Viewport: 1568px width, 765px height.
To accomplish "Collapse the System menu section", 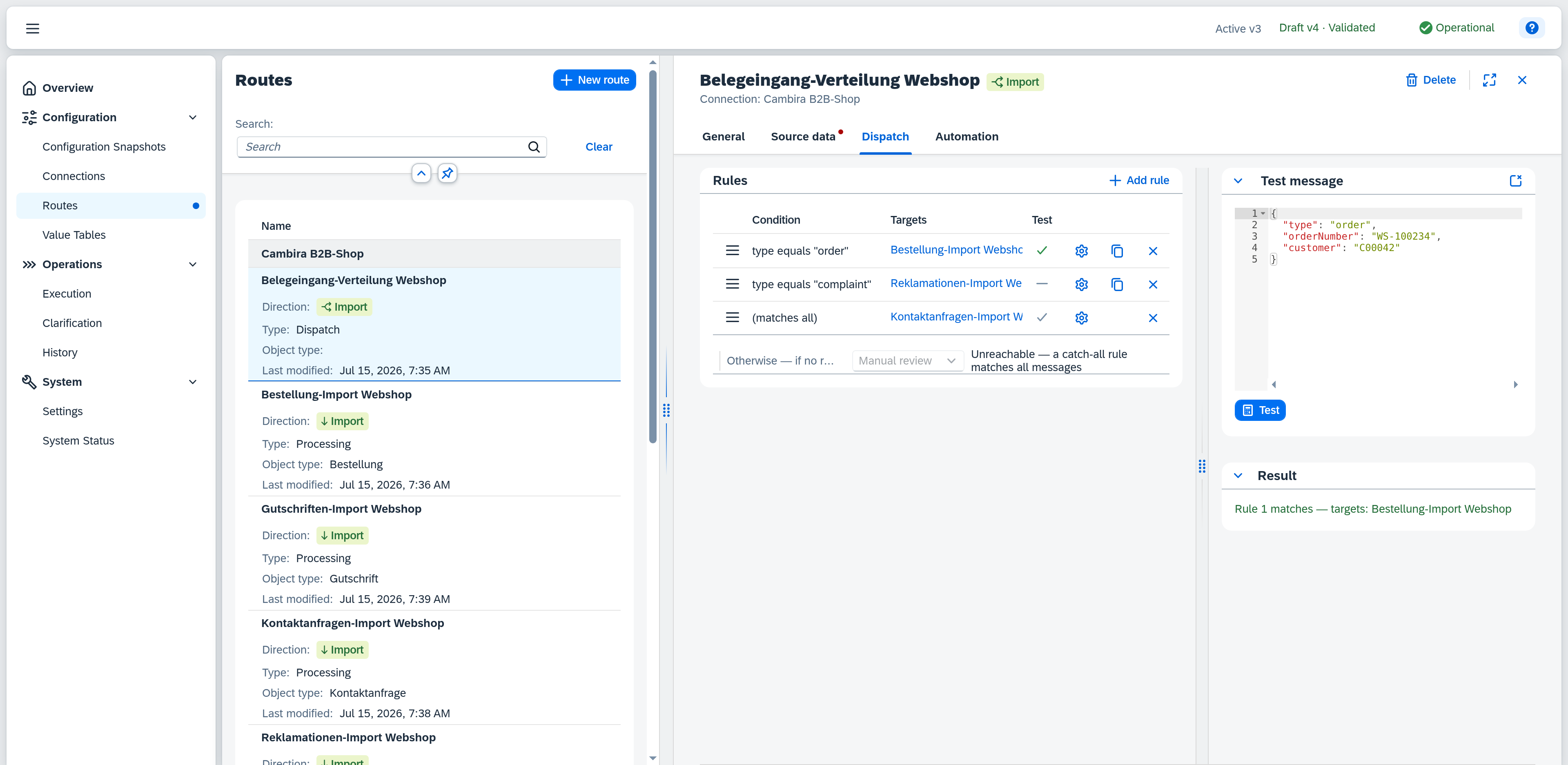I will pyautogui.click(x=193, y=382).
